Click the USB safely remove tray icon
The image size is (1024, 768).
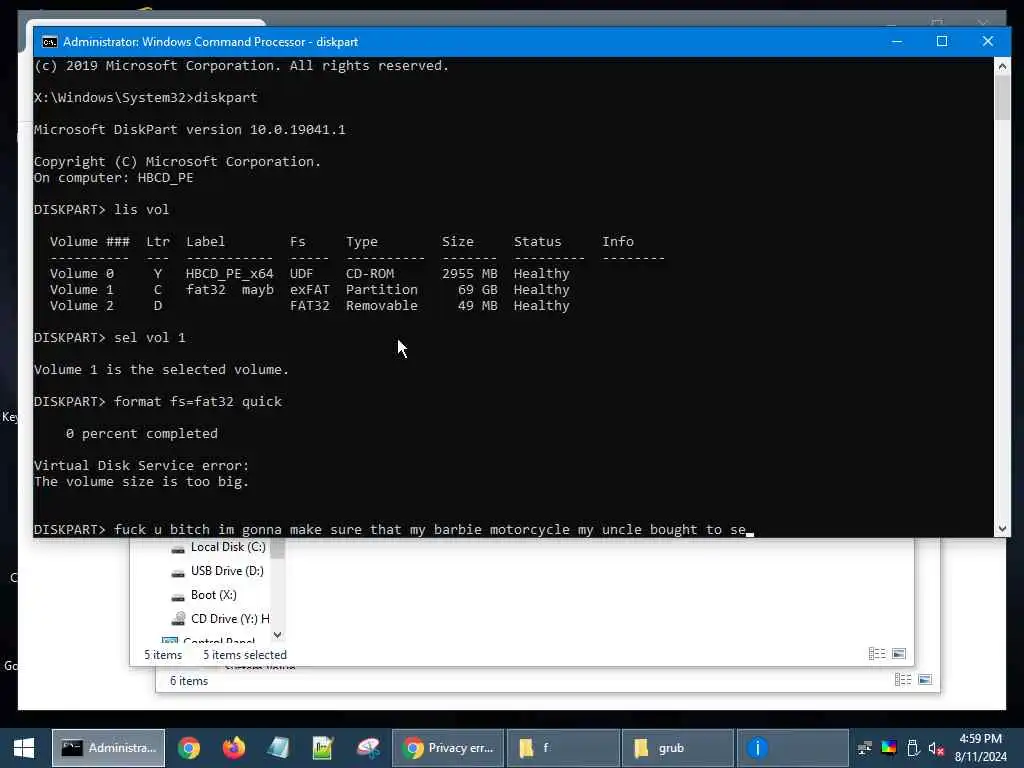(913, 748)
